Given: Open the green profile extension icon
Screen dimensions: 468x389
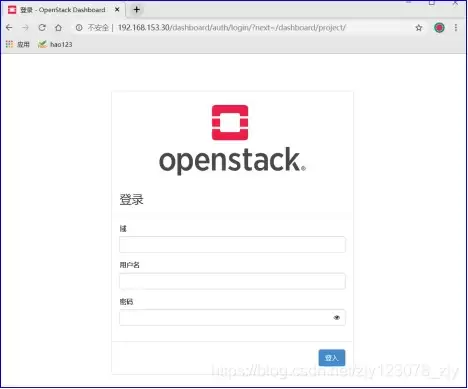Looking at the screenshot, I should pyautogui.click(x=439, y=28).
